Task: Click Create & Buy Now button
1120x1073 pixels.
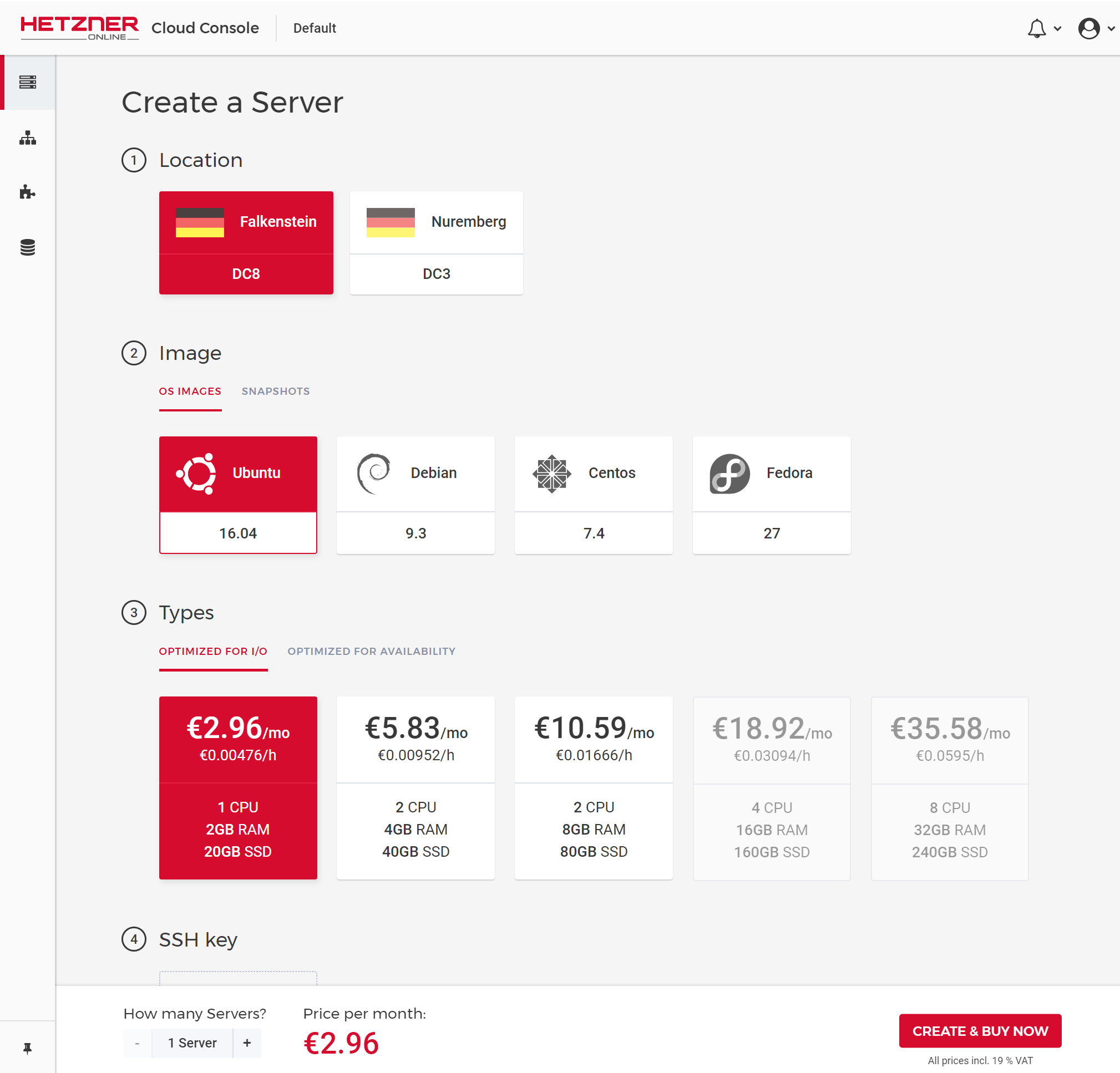Action: (980, 1031)
